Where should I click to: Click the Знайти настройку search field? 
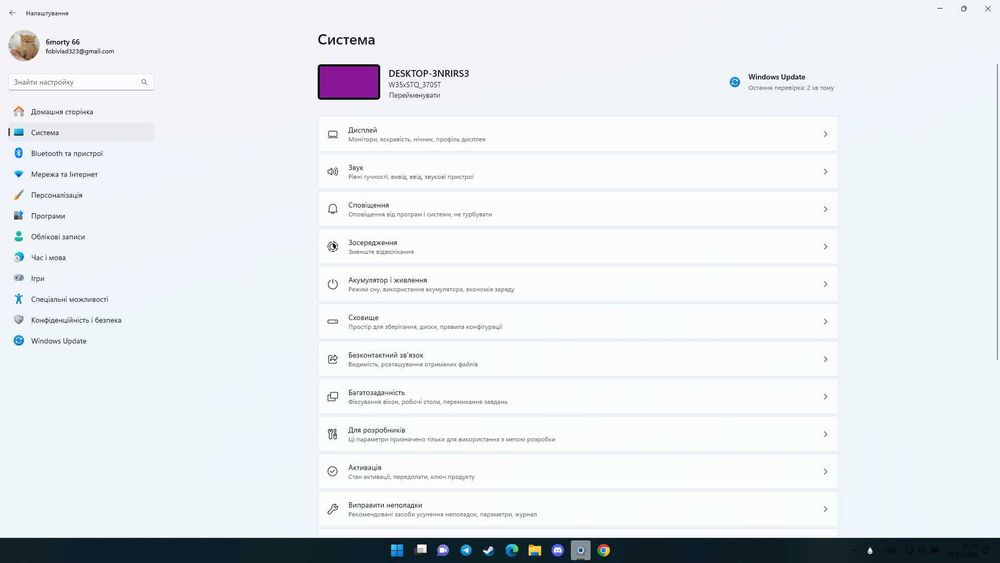pos(81,82)
